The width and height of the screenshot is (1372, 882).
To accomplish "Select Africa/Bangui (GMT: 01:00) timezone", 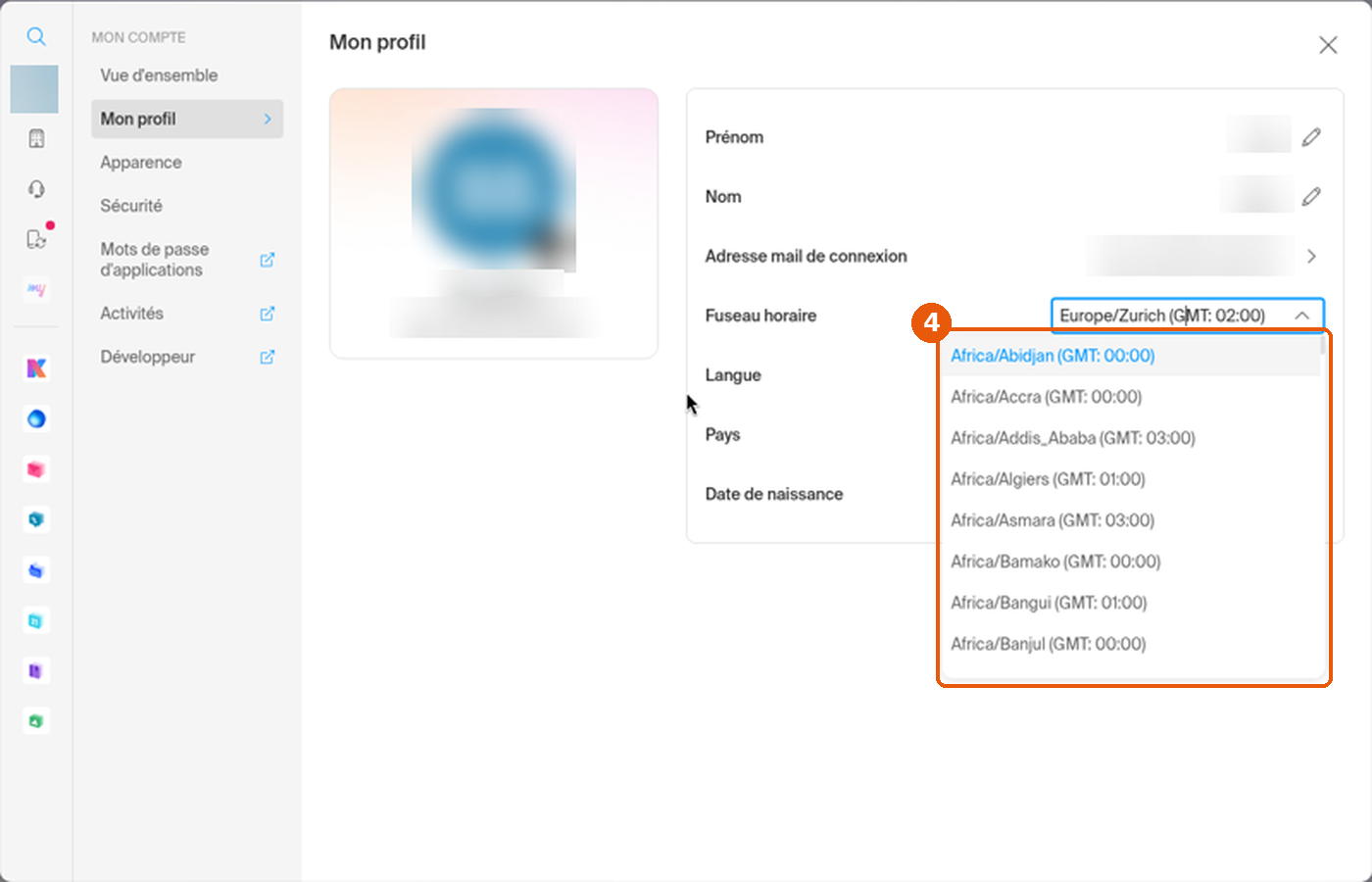I will [1130, 603].
